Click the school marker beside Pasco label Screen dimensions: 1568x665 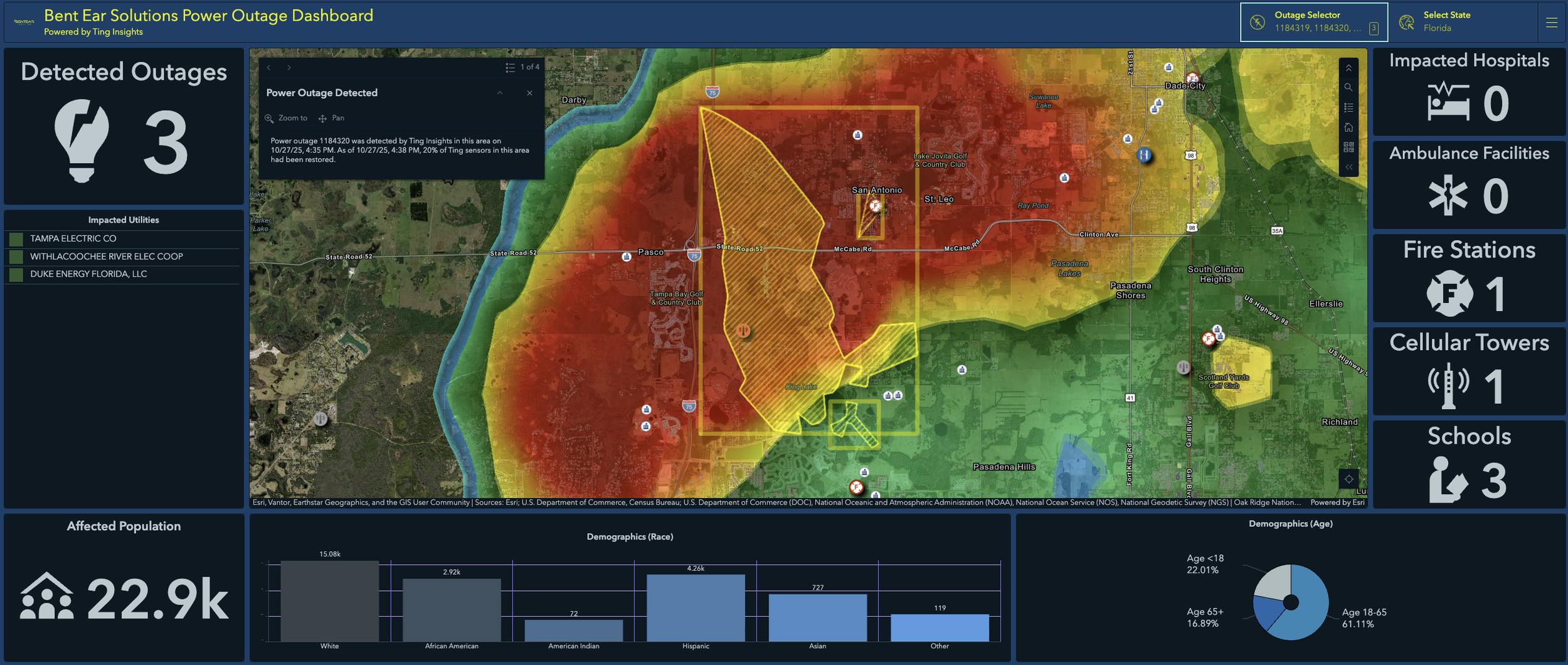[626, 257]
